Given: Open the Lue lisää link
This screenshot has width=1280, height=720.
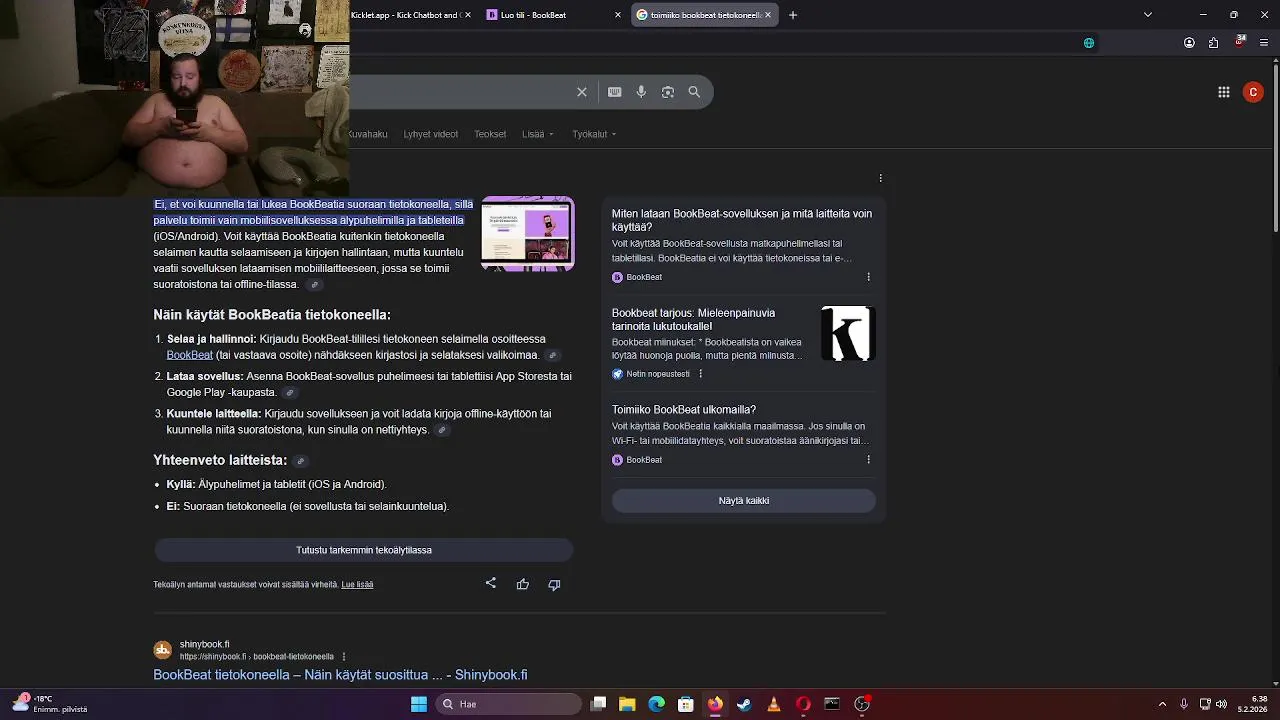Looking at the screenshot, I should [x=357, y=585].
